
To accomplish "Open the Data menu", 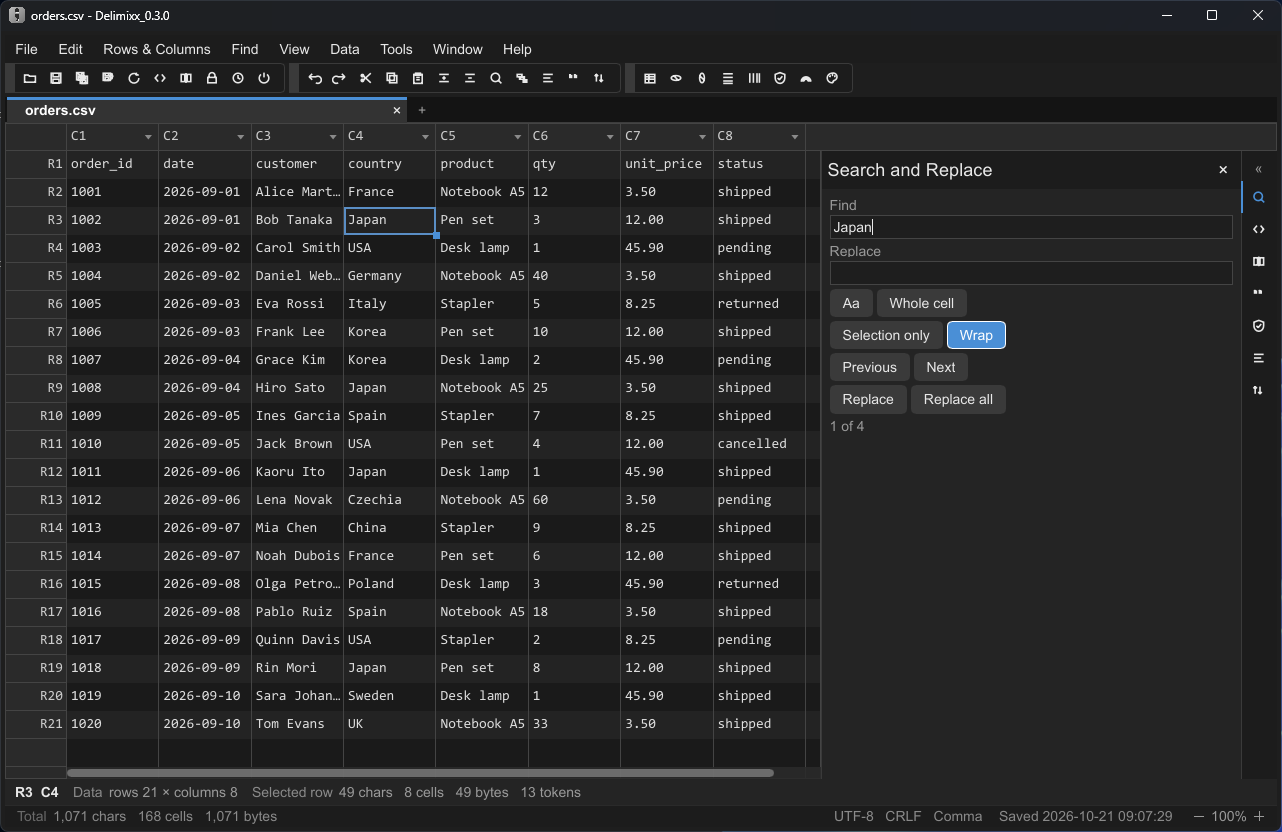I will click(345, 49).
